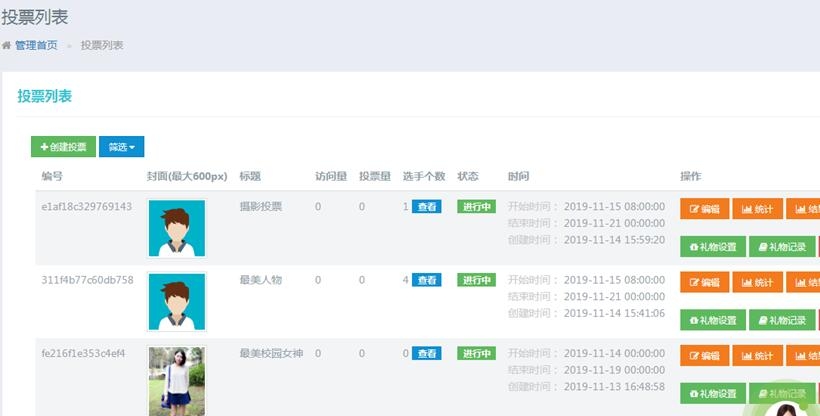Open 统计 for the 摄影投票 row
Screen dimensions: 820x416
(x=757, y=209)
